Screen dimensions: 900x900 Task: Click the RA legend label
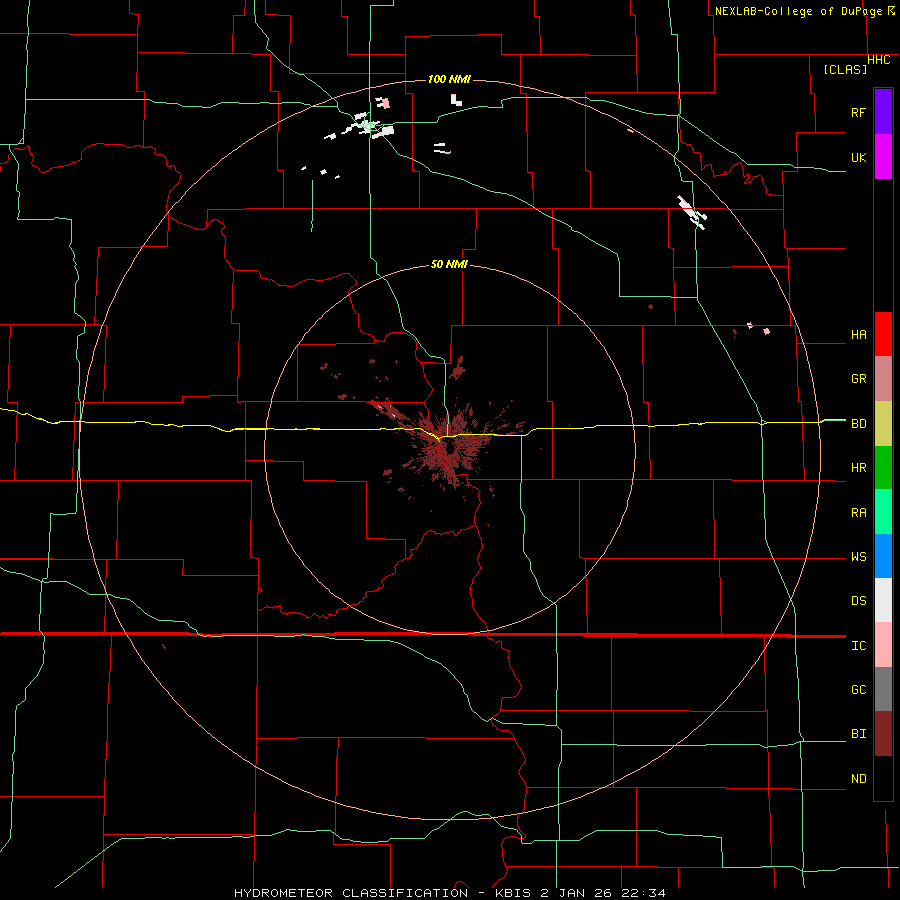tap(859, 513)
